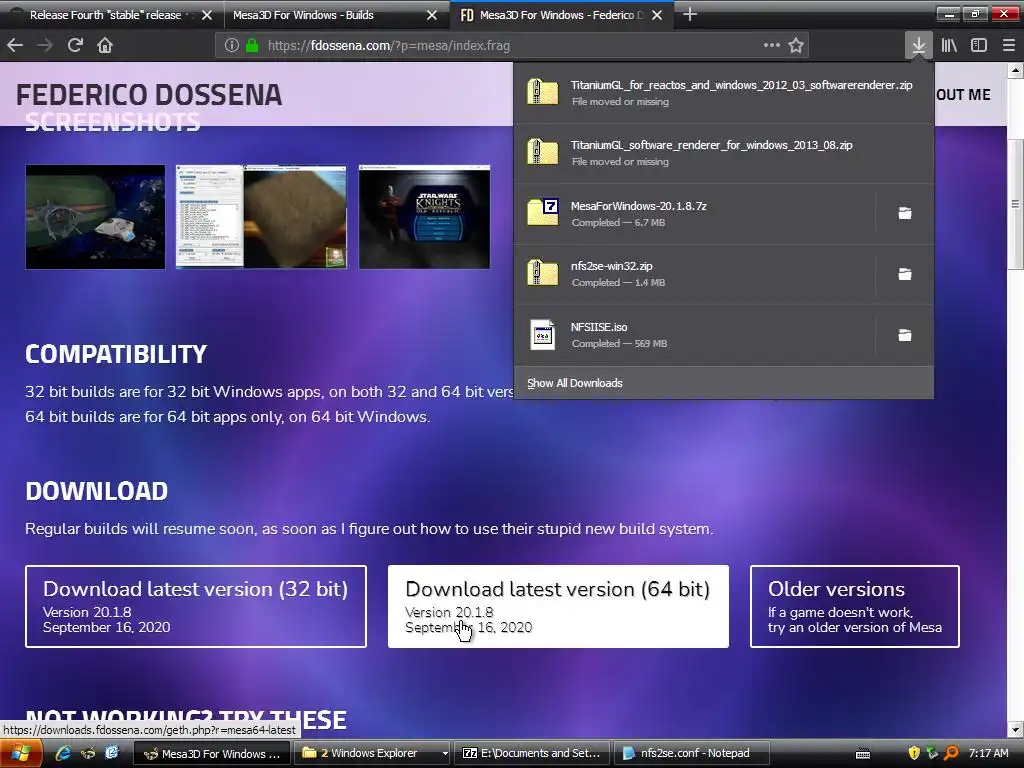This screenshot has width=1024, height=768.
Task: Open the NFSIISE.iso download entry
Action: 694,334
